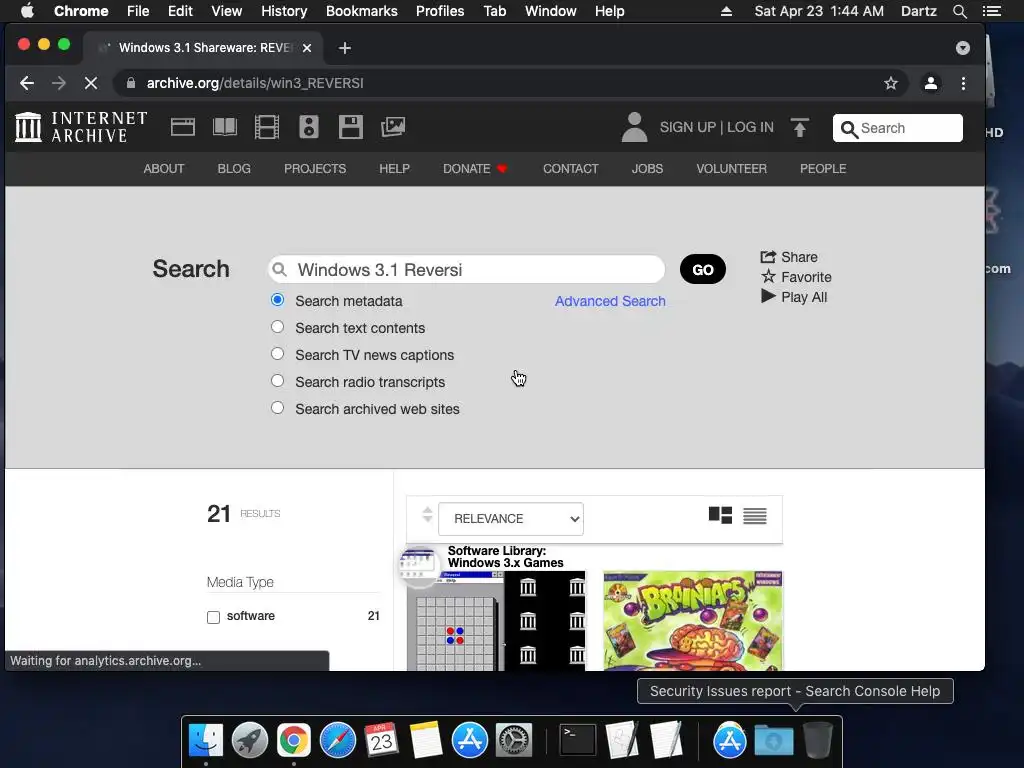The image size is (1024, 768).
Task: Open the ABOUT nav link
Action: (x=164, y=168)
